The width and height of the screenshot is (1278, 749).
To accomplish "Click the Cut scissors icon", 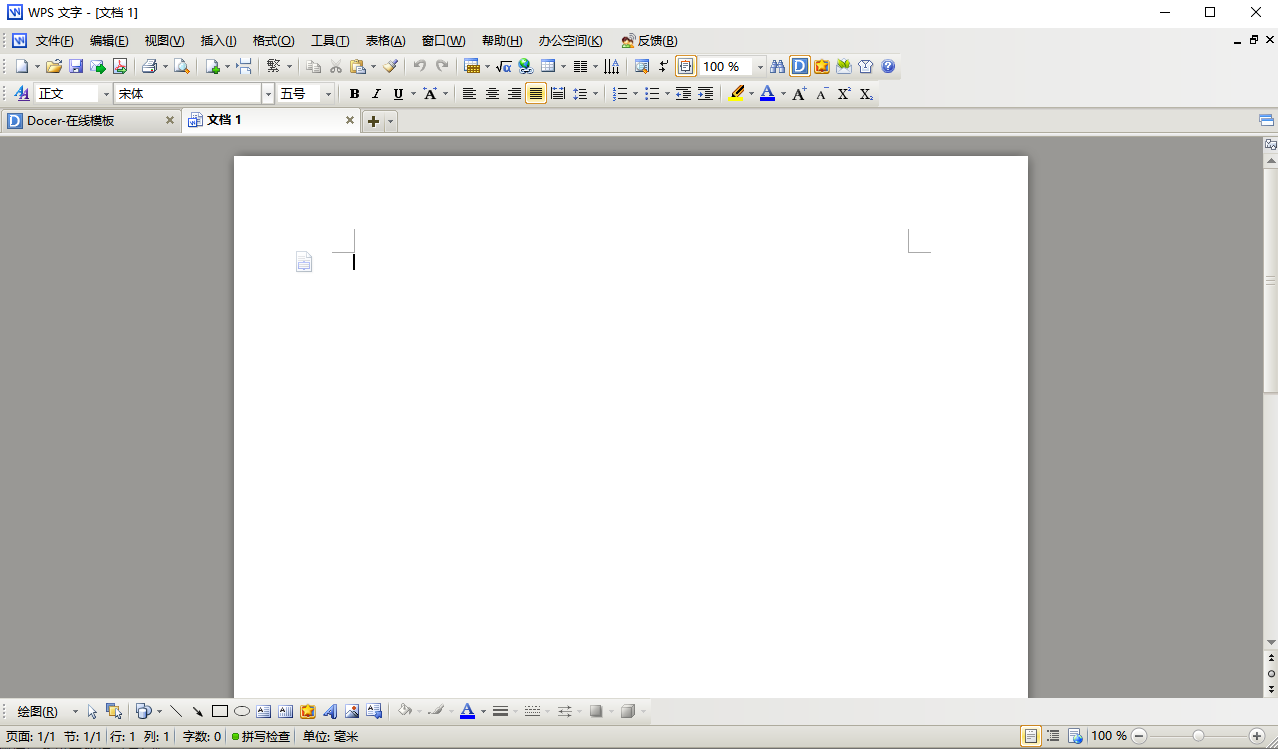I will (x=336, y=67).
